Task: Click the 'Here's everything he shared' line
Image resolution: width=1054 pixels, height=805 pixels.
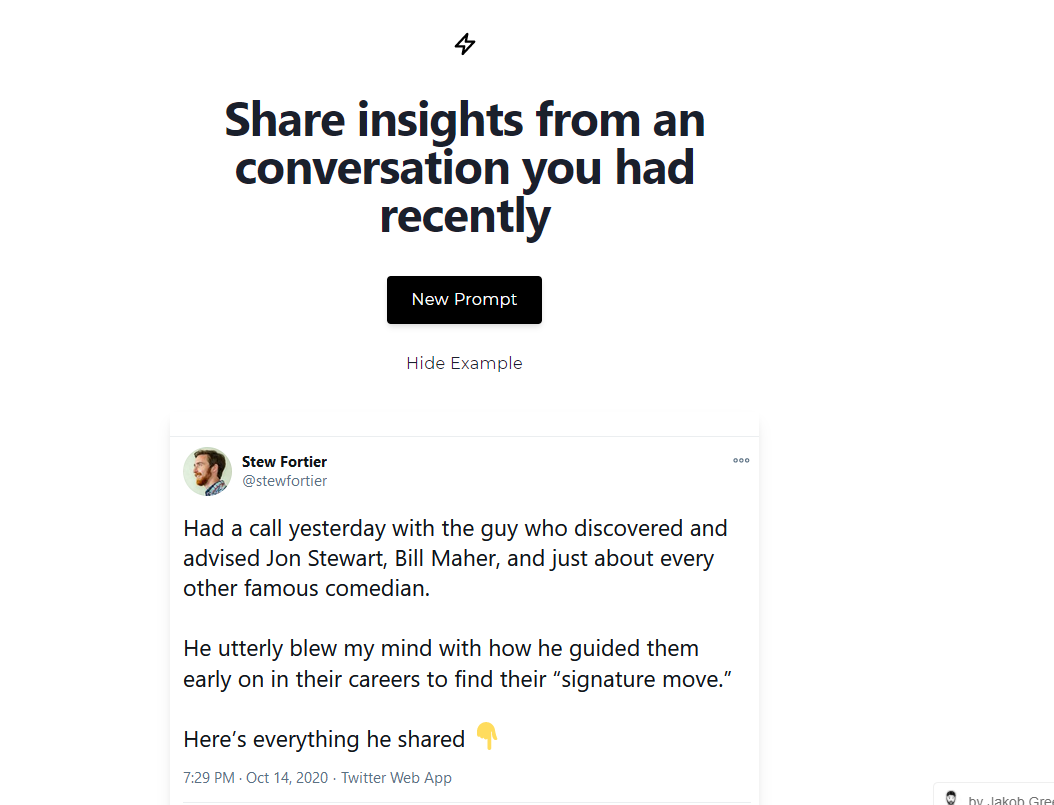Action: pos(324,740)
